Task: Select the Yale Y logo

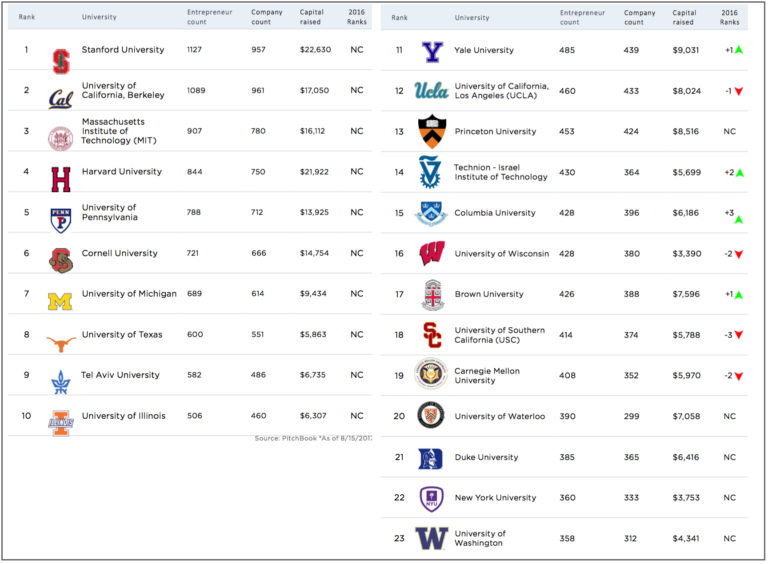Action: click(432, 52)
